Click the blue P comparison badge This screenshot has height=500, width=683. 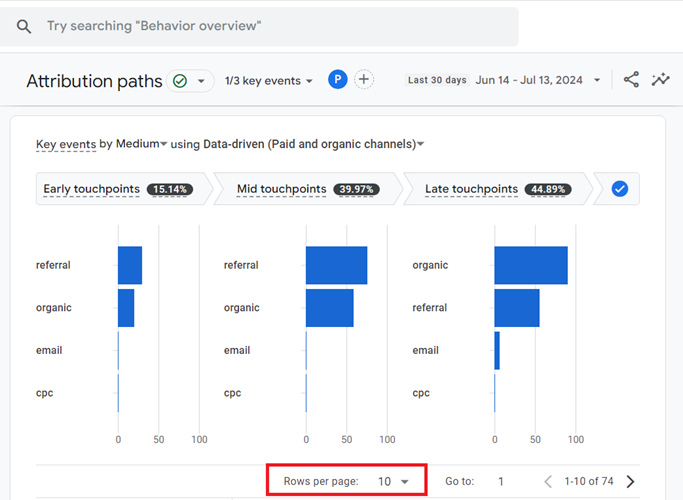click(338, 80)
